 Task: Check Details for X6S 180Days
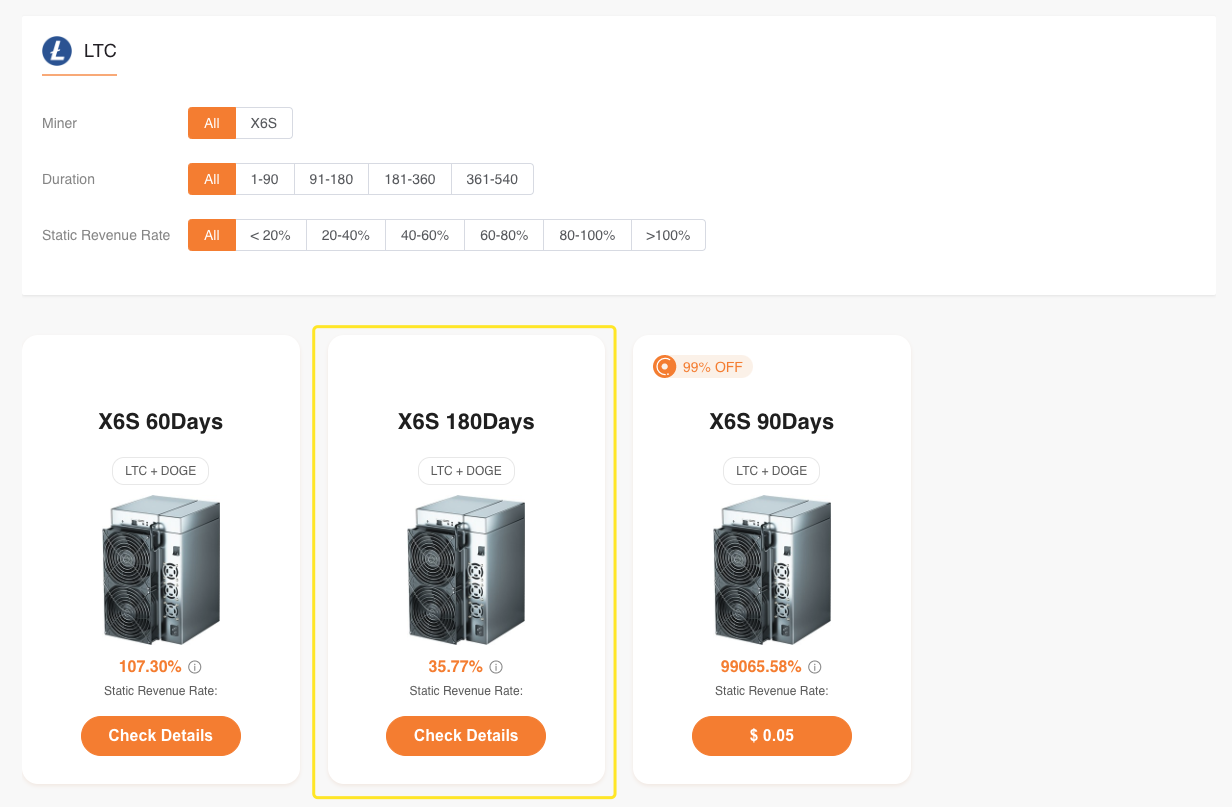(466, 736)
